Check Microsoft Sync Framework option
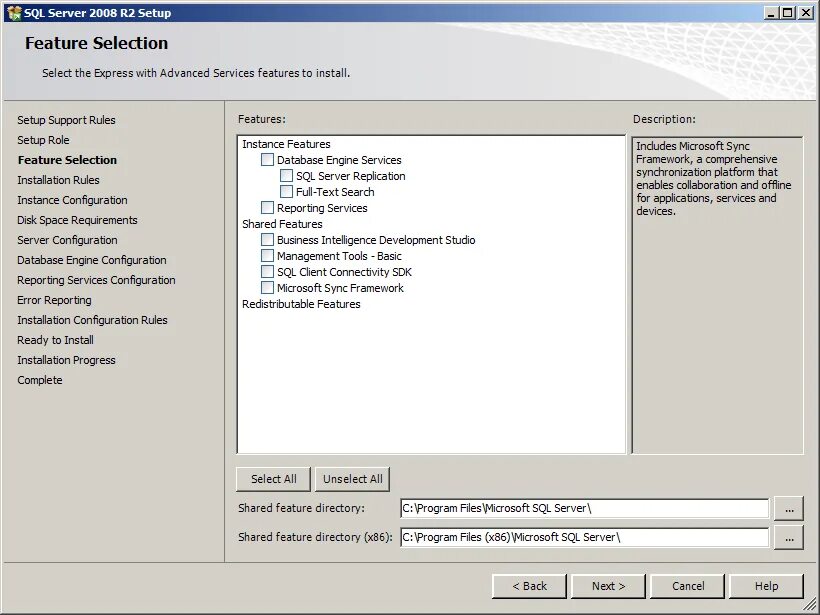 pyautogui.click(x=267, y=288)
